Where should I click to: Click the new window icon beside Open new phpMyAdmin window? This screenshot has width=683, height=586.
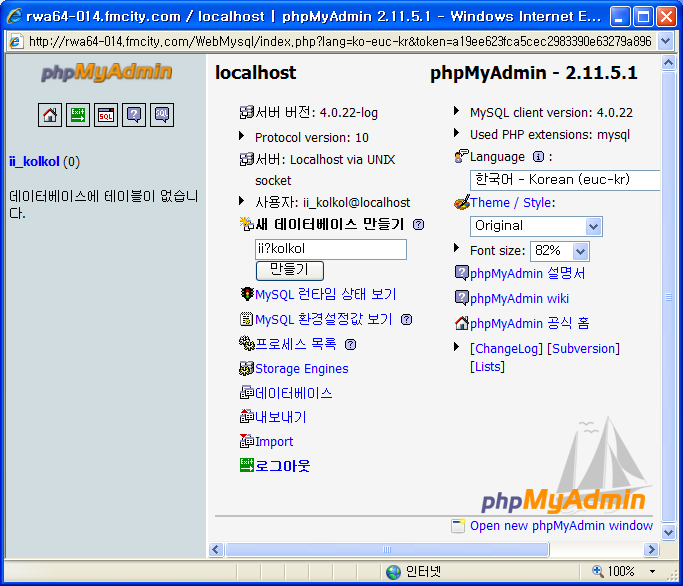coord(458,526)
